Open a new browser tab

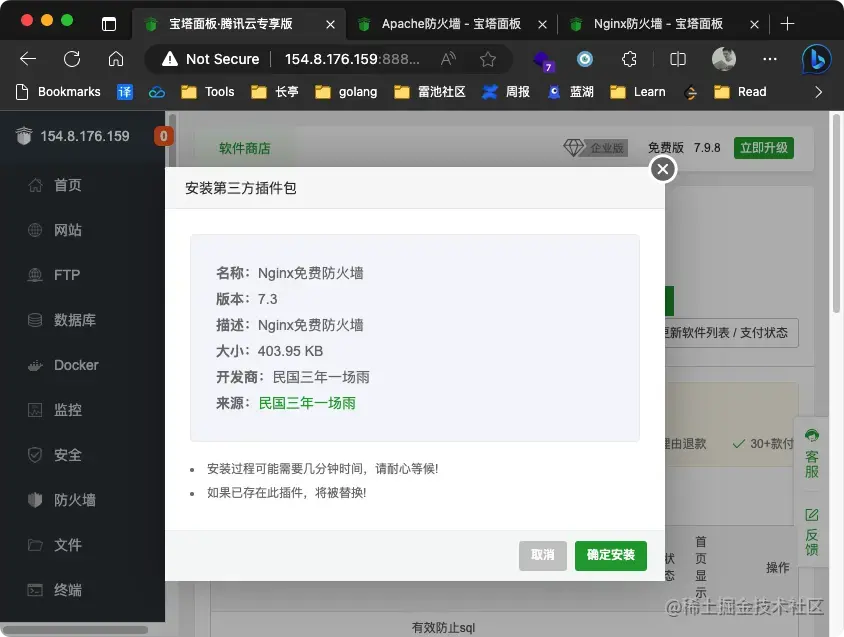click(787, 24)
